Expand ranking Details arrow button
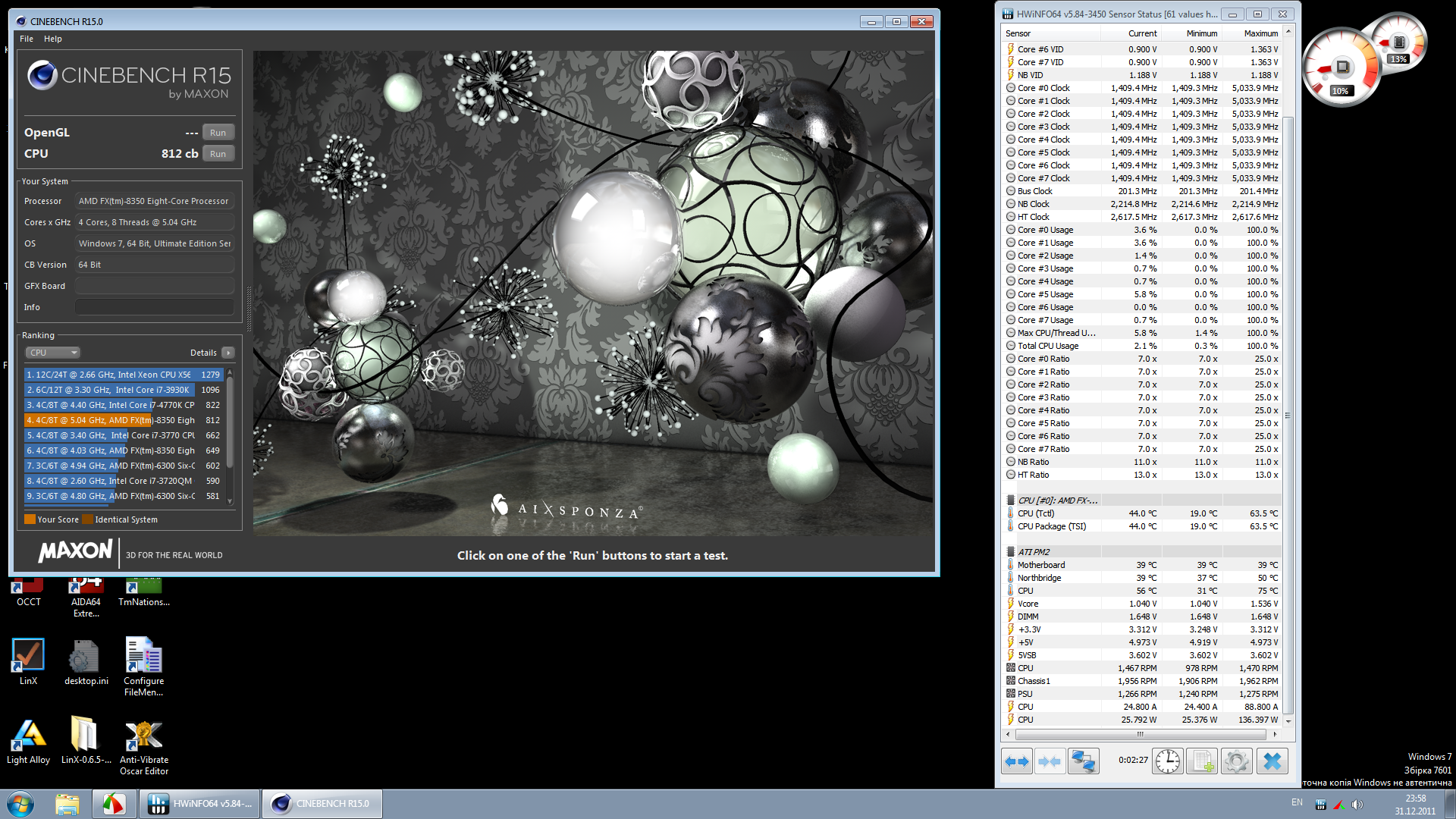The width and height of the screenshot is (1456, 819). pyautogui.click(x=228, y=353)
